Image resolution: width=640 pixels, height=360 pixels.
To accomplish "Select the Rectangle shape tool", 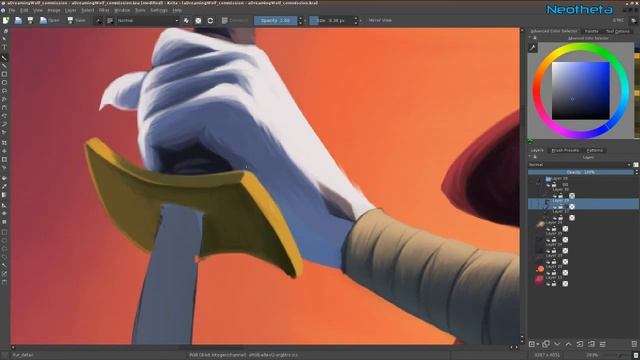I will (4, 74).
